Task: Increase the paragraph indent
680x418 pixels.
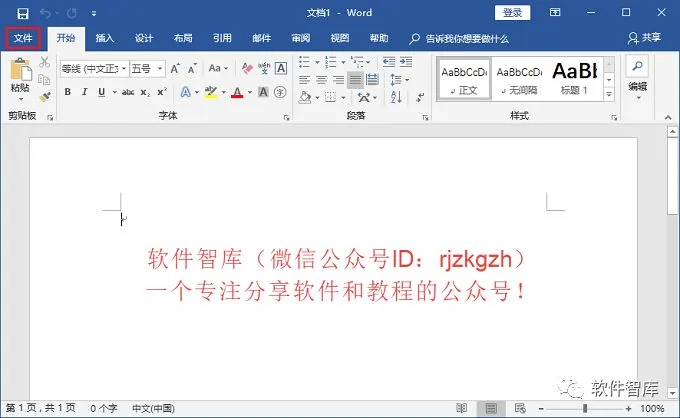Action: coord(406,62)
